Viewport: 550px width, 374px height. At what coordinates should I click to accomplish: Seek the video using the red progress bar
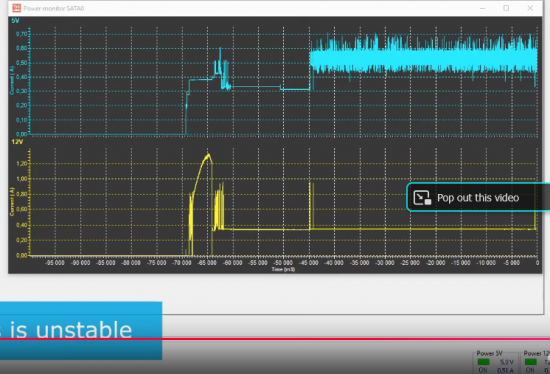point(275,339)
